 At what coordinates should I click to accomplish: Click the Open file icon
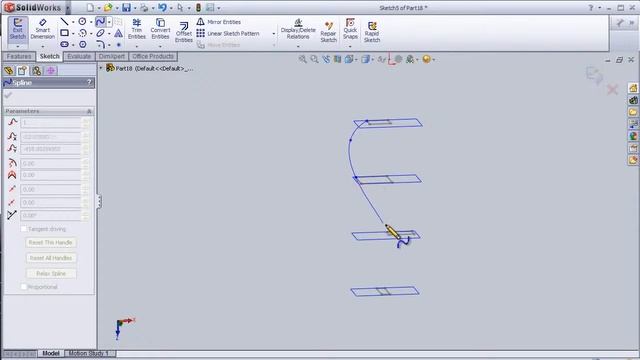108,7
